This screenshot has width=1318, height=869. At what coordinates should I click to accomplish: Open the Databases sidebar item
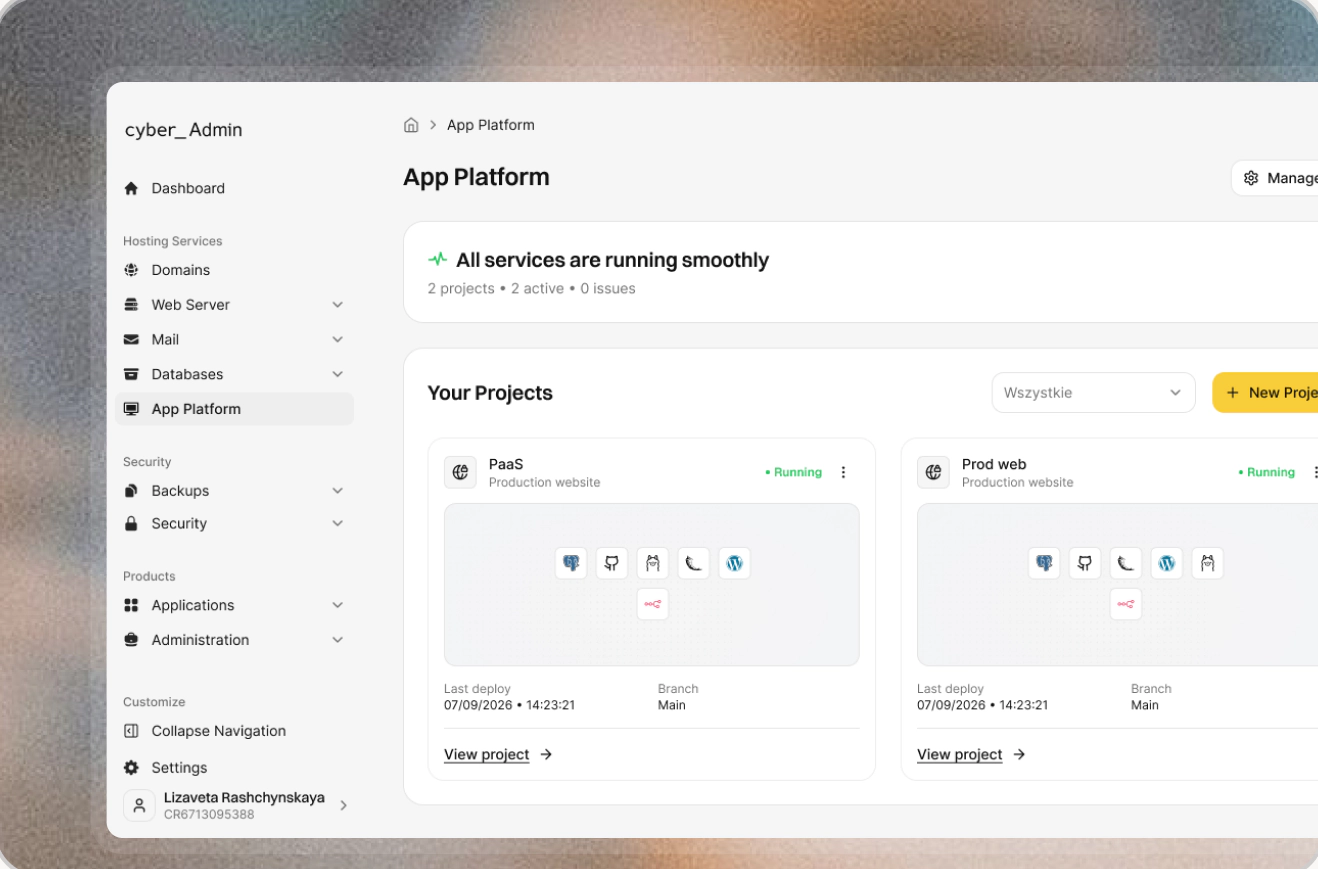coord(234,374)
